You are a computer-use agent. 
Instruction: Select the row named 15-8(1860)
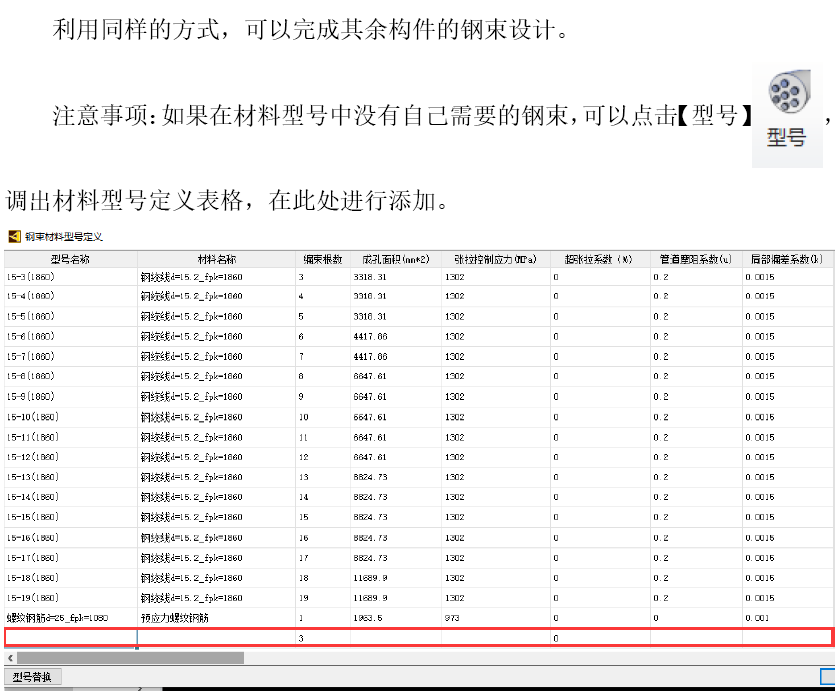[419, 376]
